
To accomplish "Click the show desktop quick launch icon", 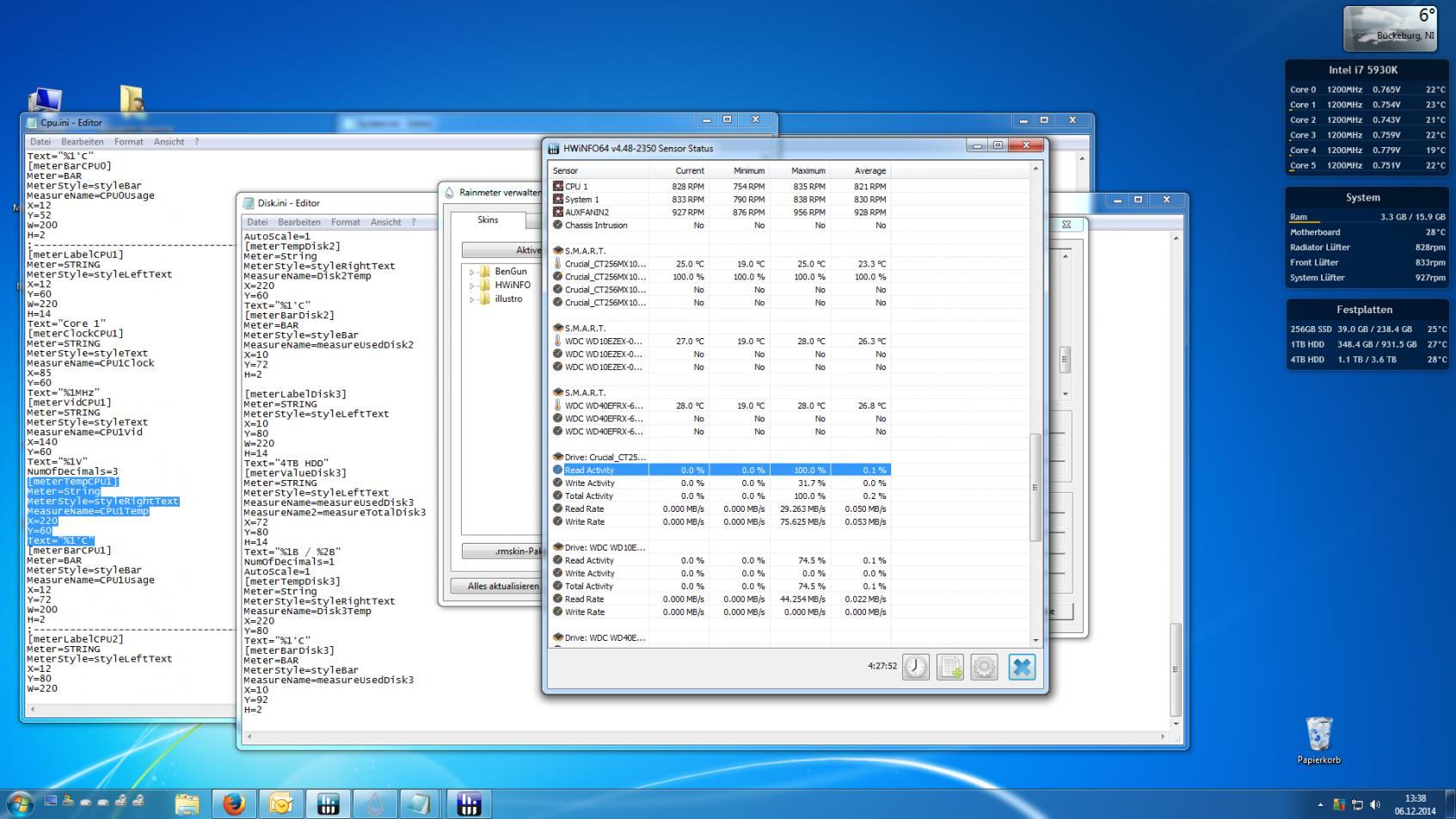I will coord(51,801).
